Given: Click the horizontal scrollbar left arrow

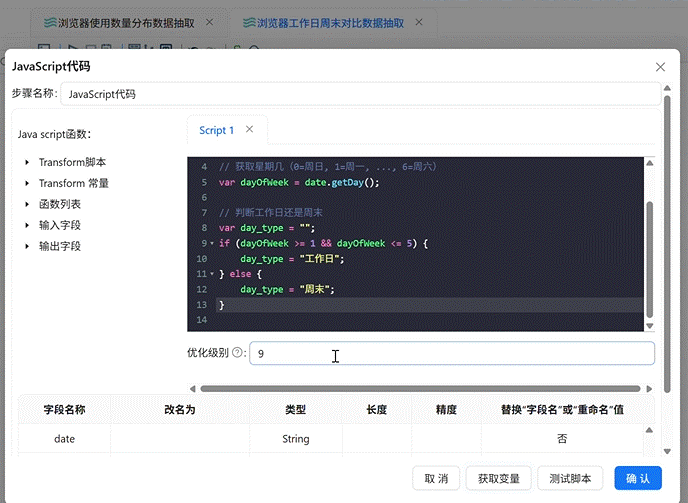Looking at the screenshot, I should [192, 389].
